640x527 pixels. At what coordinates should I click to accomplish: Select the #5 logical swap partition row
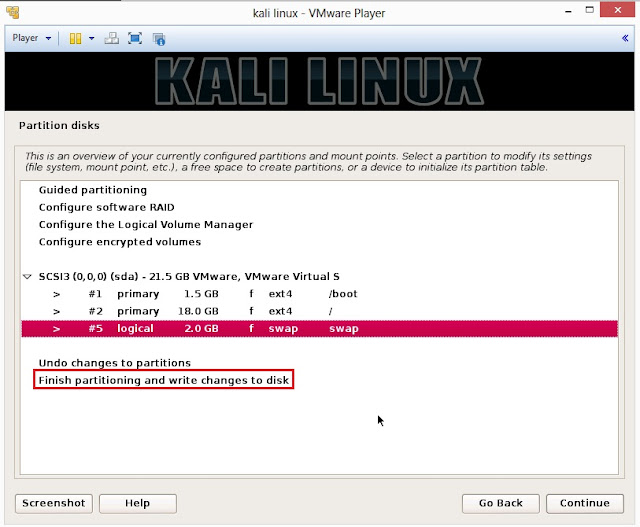point(320,329)
